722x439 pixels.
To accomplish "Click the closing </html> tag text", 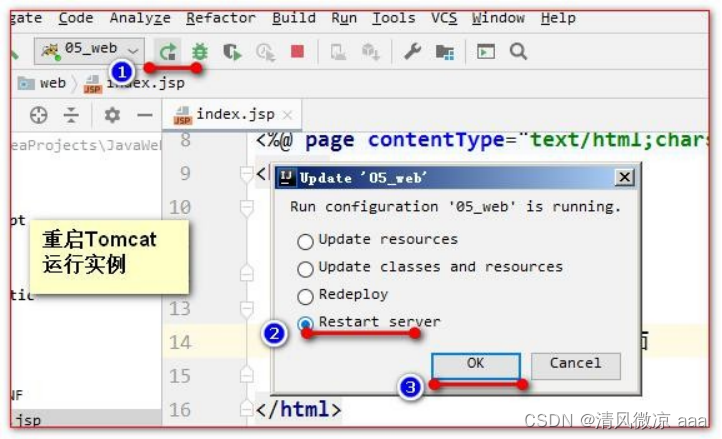I will (299, 409).
